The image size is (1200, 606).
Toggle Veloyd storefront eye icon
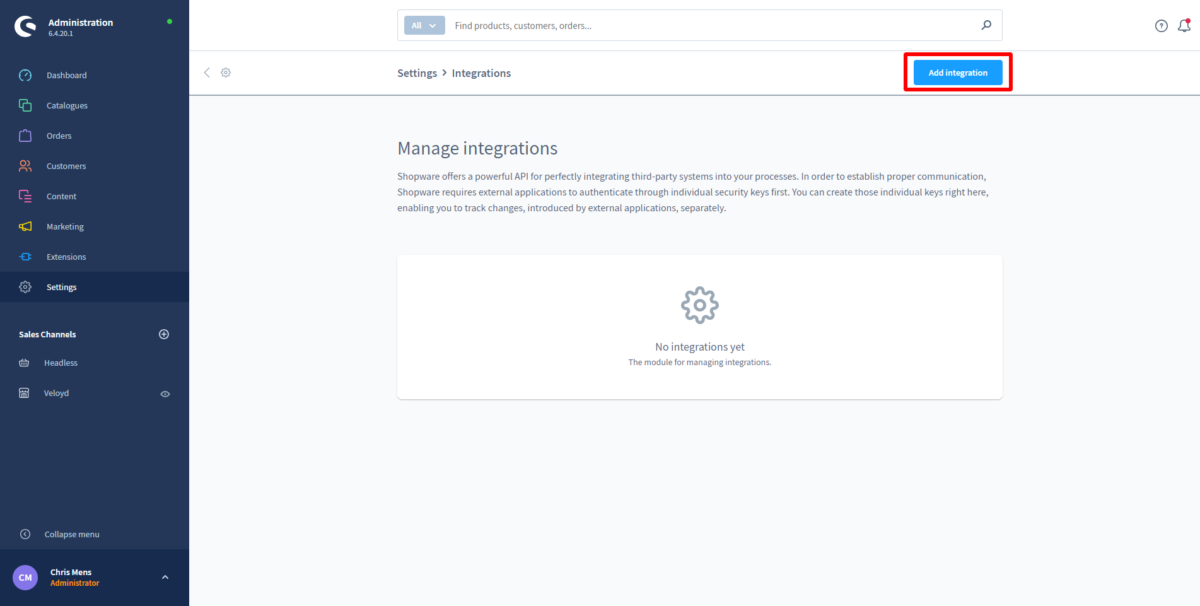click(x=166, y=394)
